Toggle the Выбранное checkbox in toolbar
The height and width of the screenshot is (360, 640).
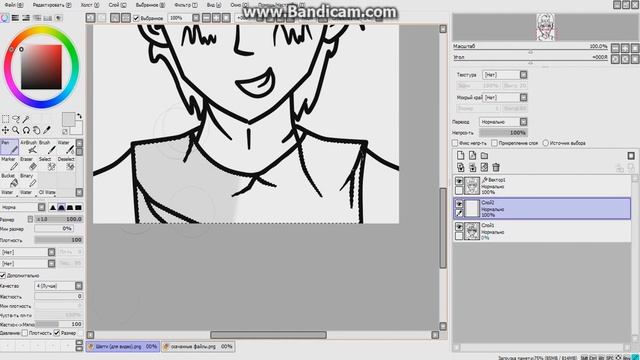click(136, 18)
